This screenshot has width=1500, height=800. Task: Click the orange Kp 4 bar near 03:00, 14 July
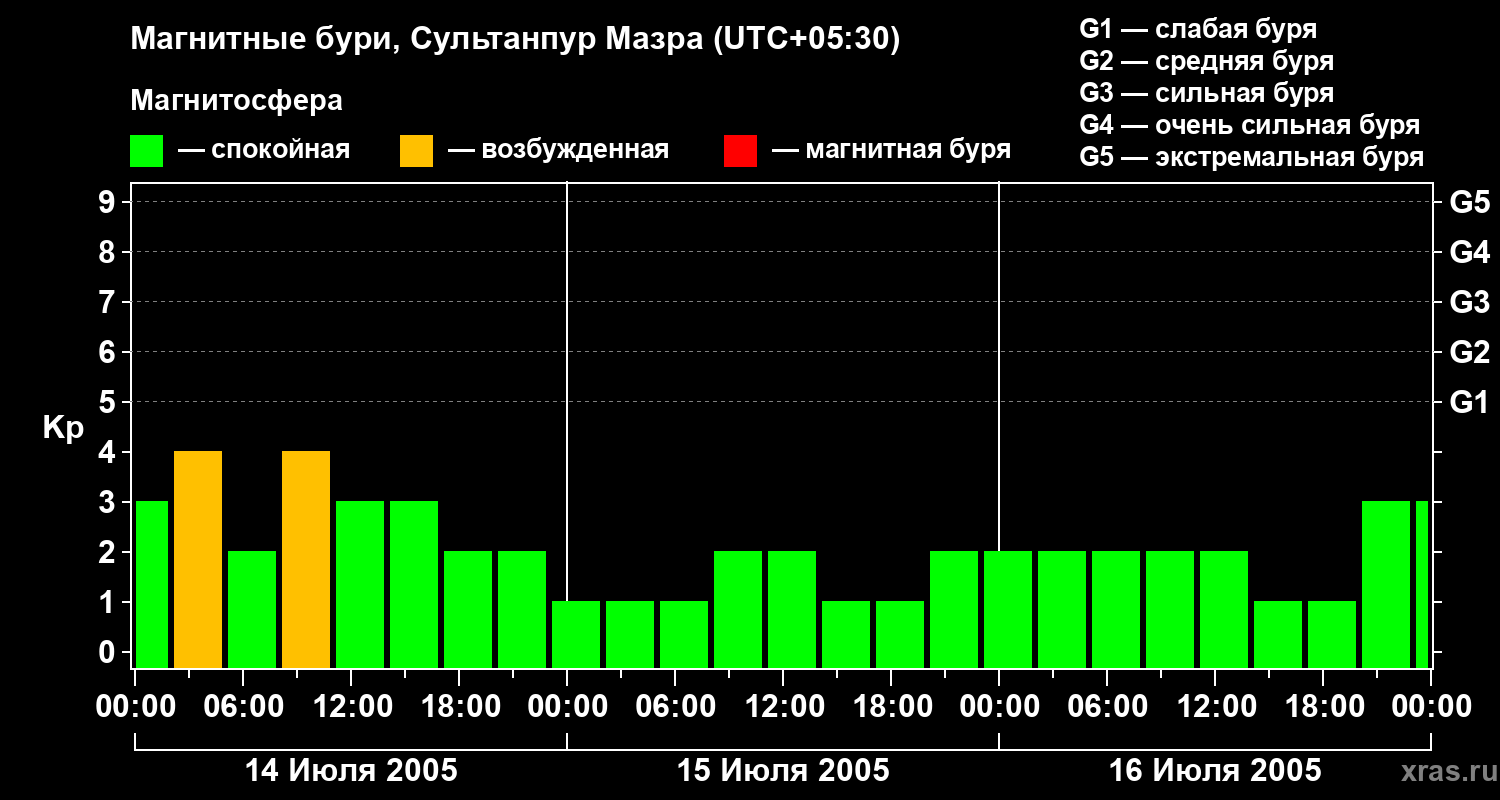pos(198,560)
